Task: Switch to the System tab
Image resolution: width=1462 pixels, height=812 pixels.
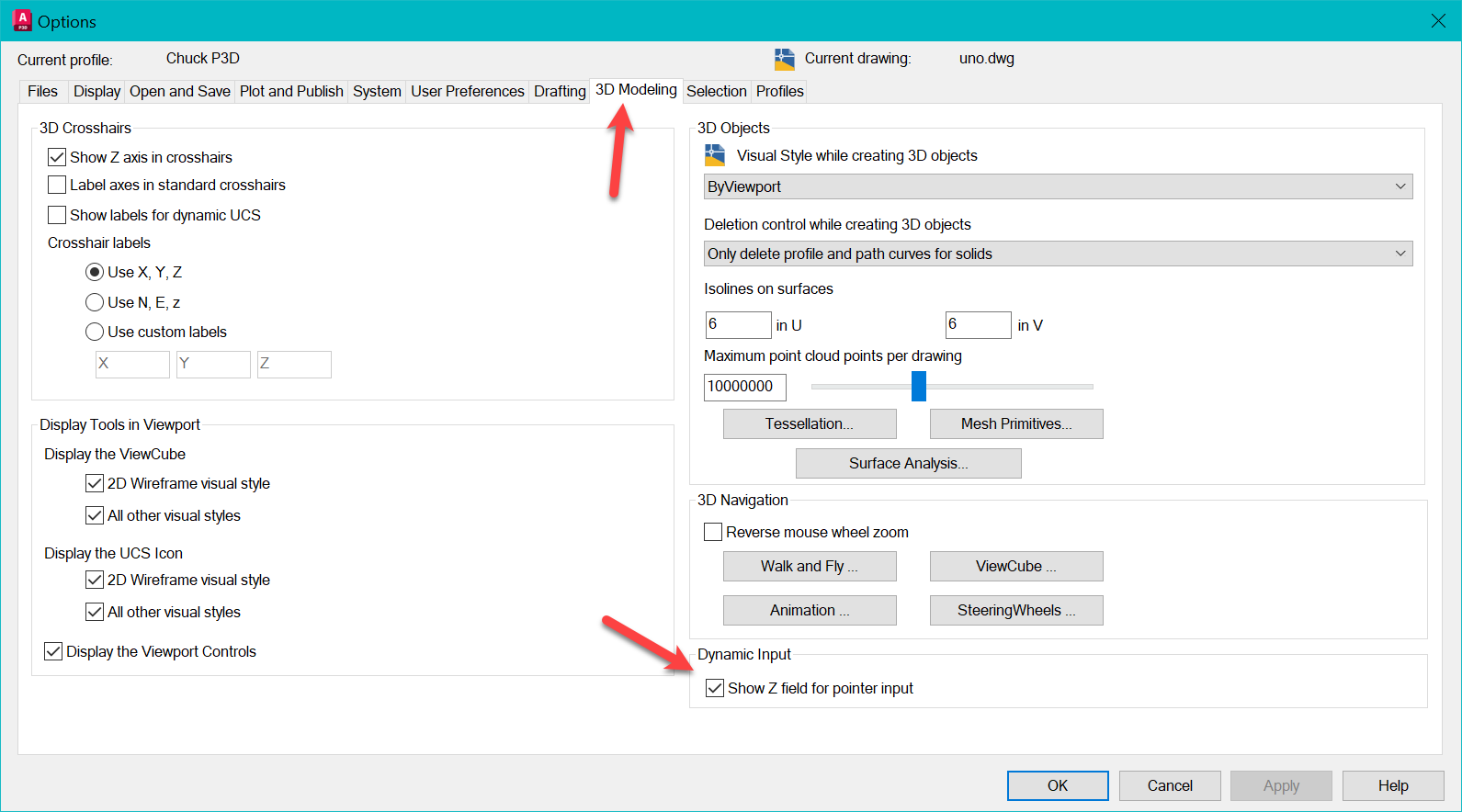Action: [x=377, y=91]
